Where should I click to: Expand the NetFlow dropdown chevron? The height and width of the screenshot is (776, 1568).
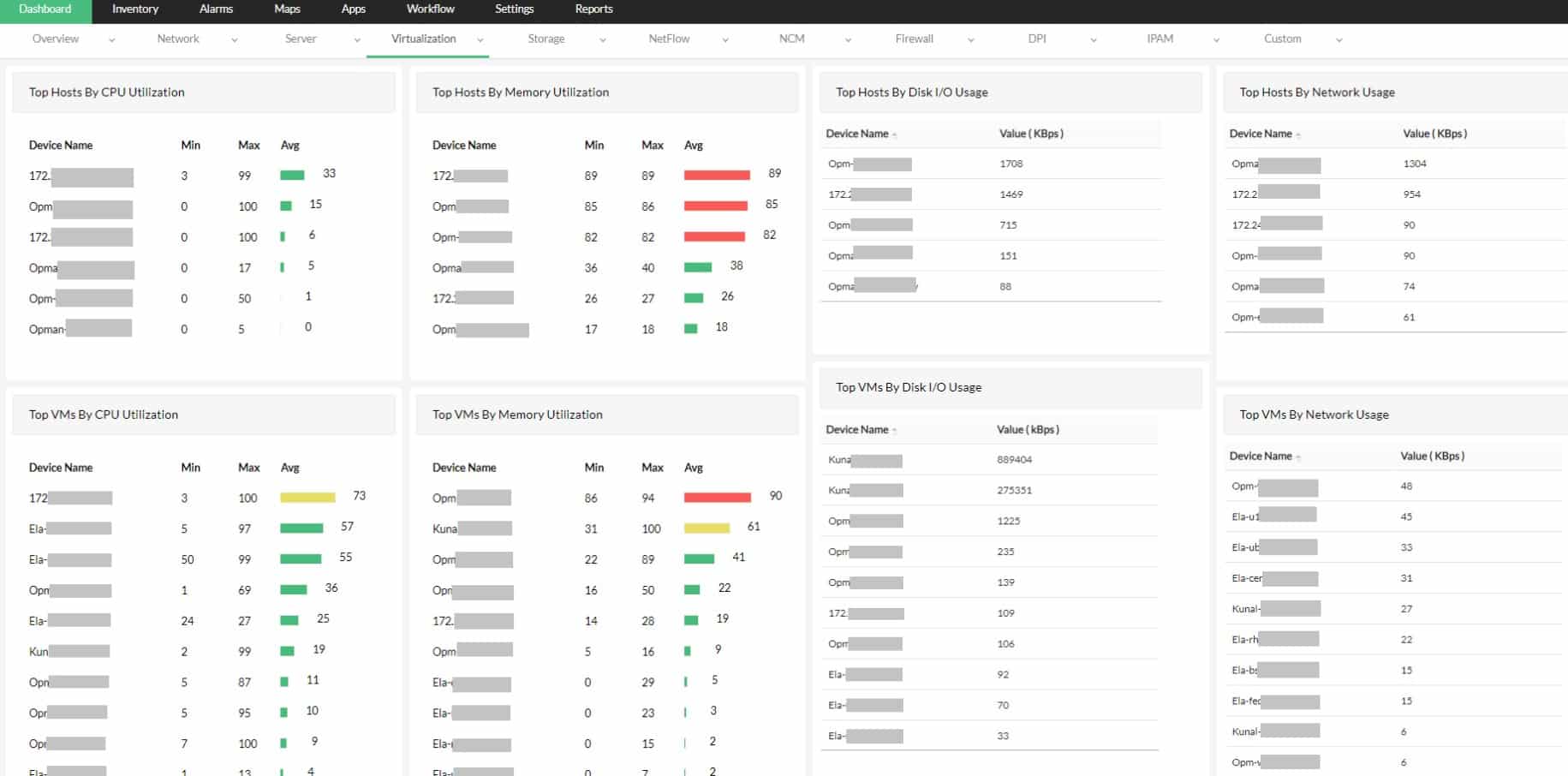click(725, 39)
